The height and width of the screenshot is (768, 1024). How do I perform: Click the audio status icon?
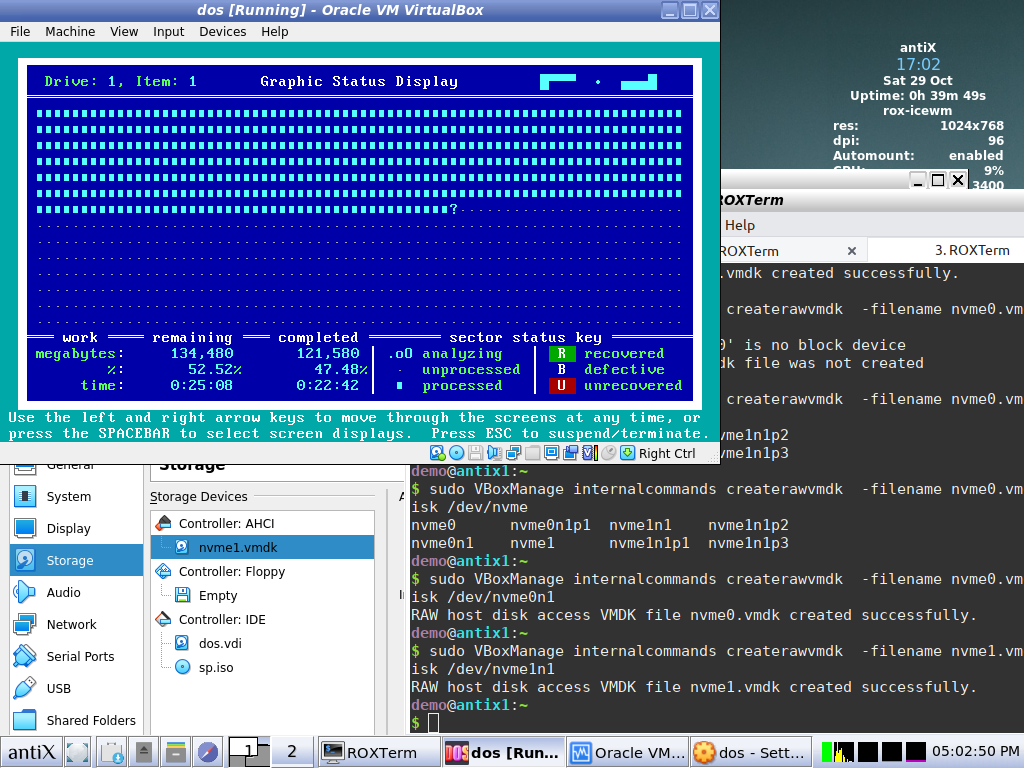tap(494, 452)
